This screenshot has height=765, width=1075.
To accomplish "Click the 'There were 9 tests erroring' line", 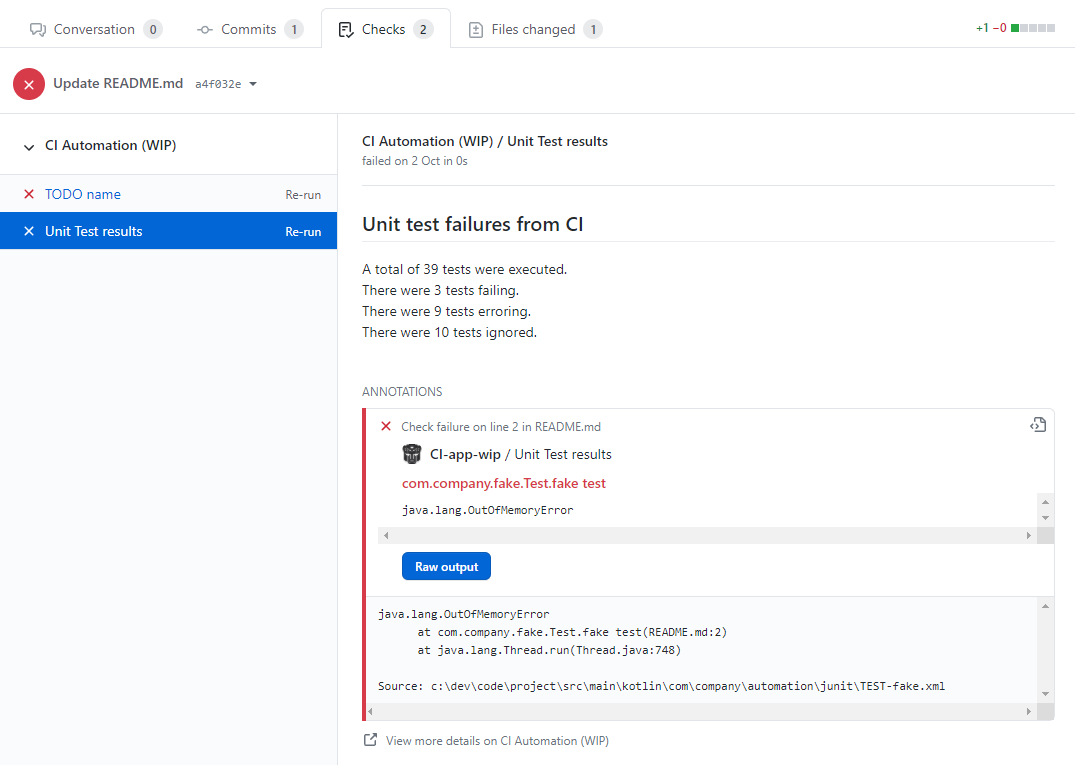I will 446,312.
